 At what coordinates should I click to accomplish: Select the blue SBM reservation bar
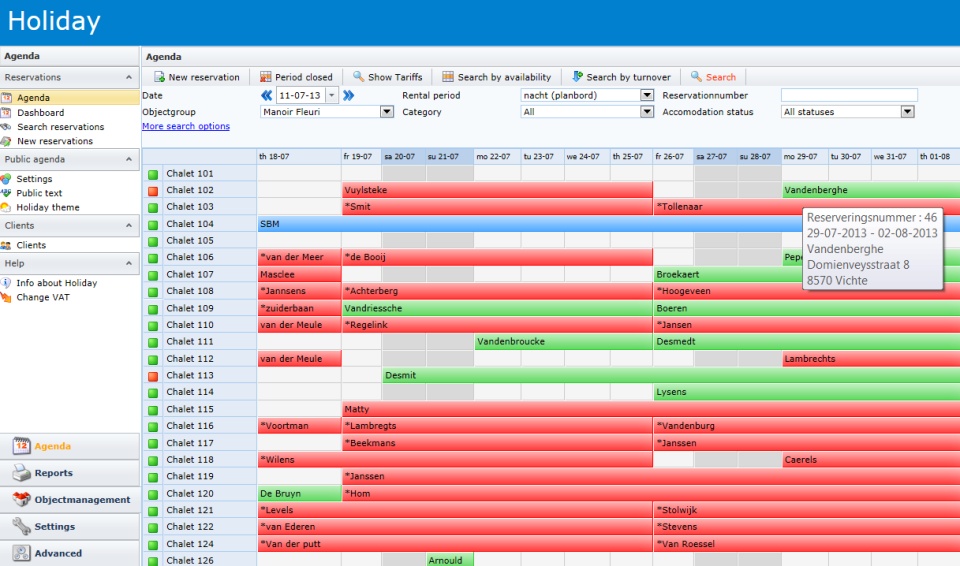click(x=500, y=224)
